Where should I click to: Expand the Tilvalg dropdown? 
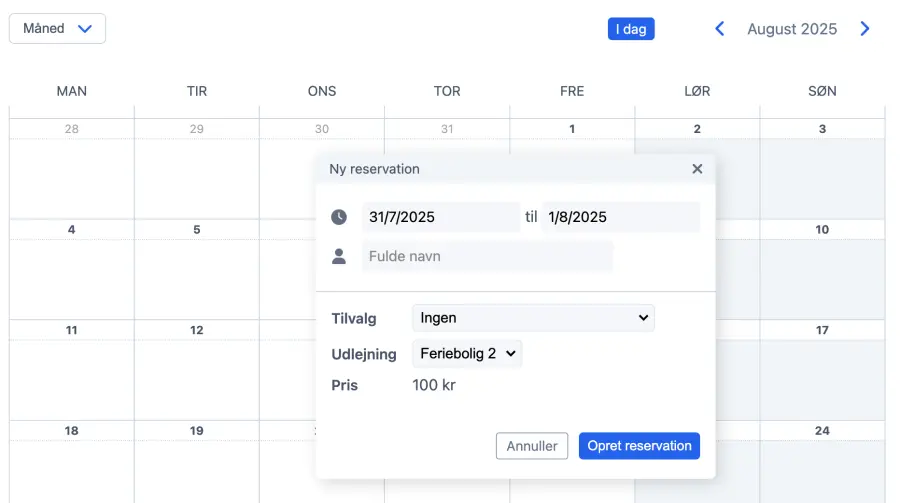click(533, 318)
